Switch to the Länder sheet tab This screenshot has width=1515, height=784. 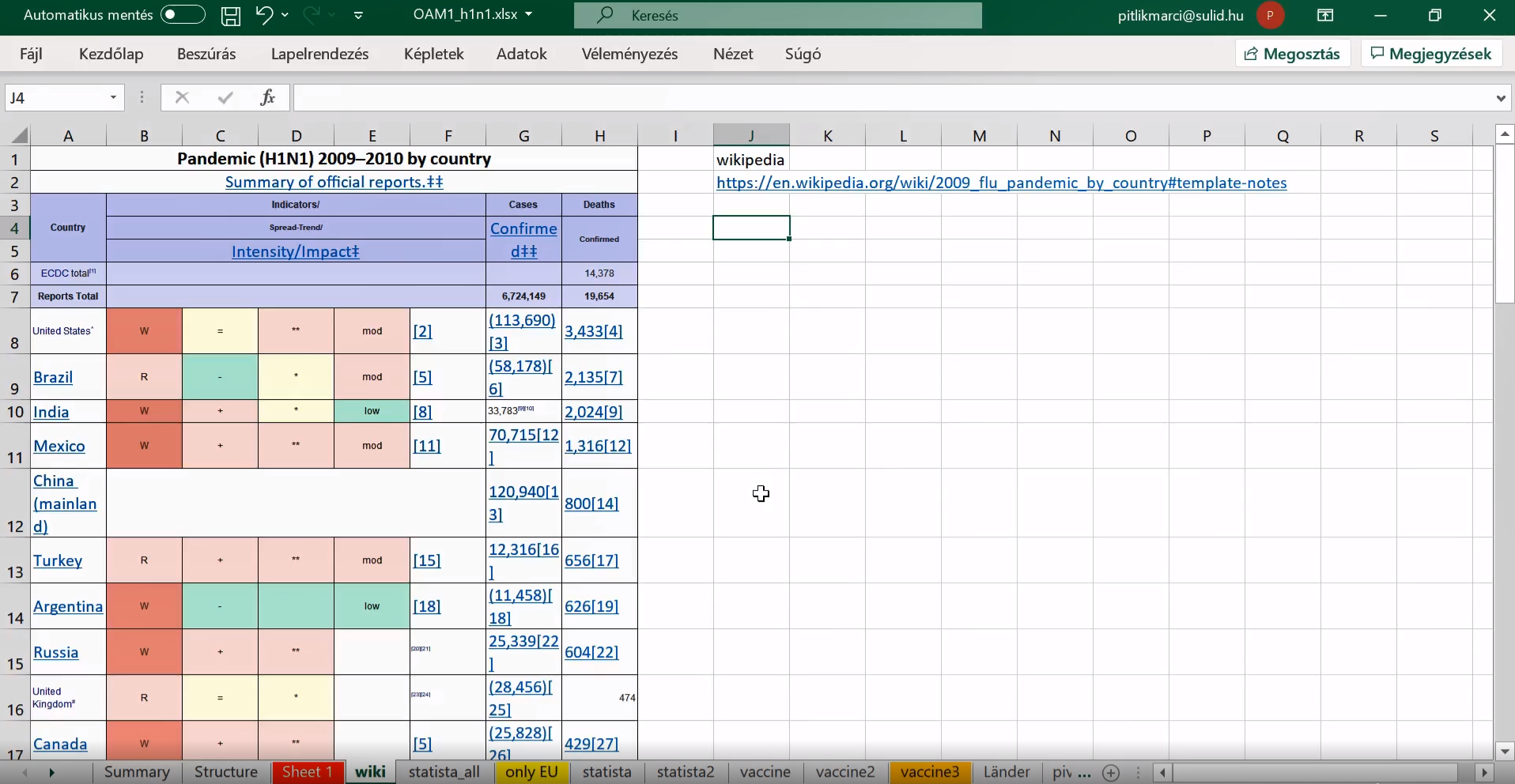(x=1007, y=772)
